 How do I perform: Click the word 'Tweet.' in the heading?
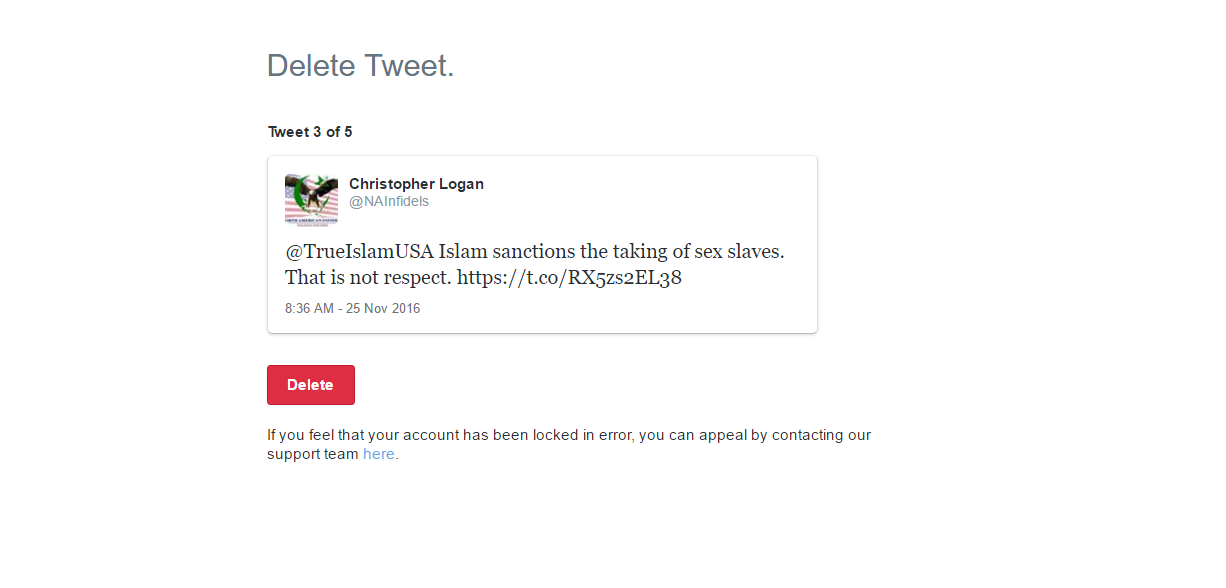tap(409, 66)
